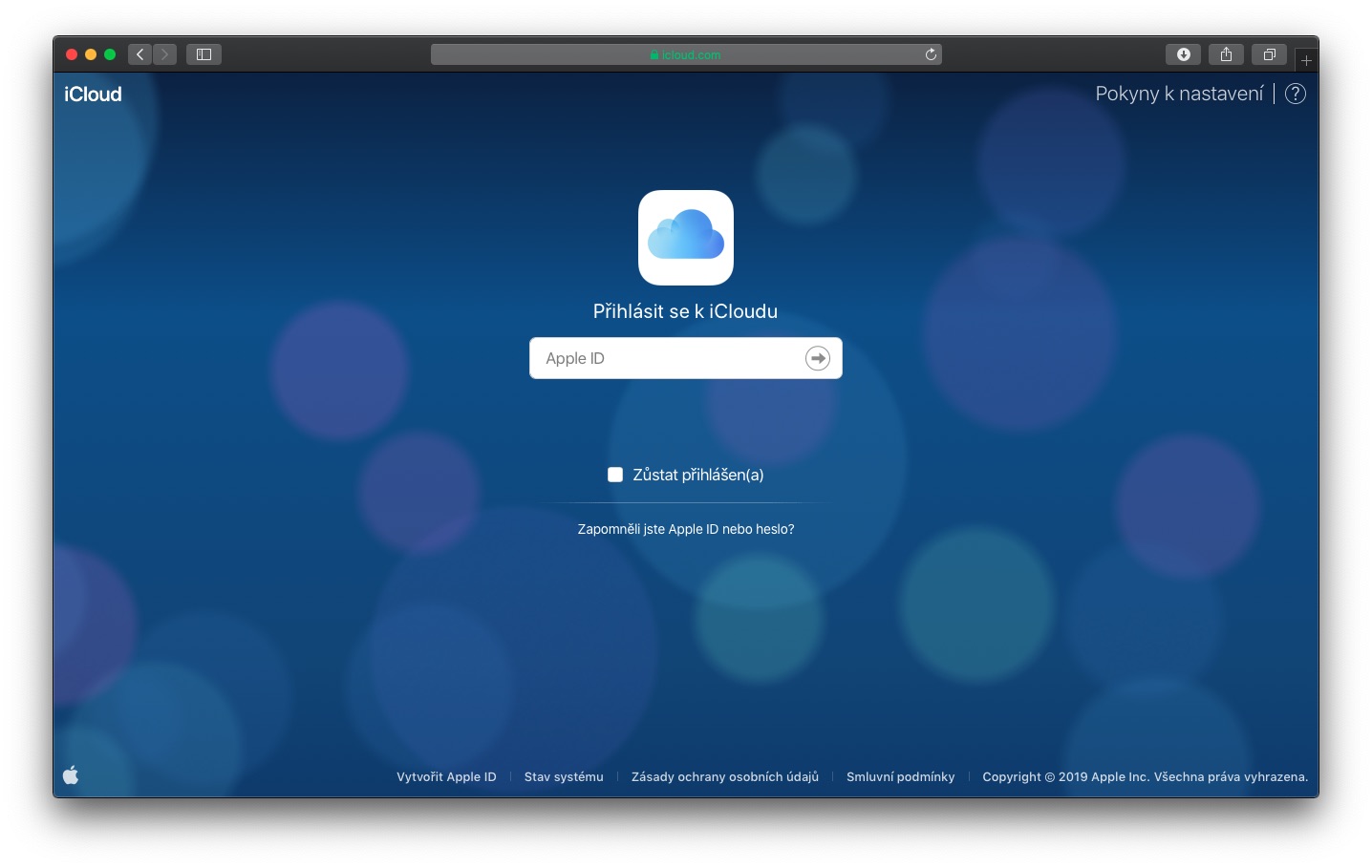Click the Safari back arrow button
Screen dimensions: 1372x868
coord(140,54)
